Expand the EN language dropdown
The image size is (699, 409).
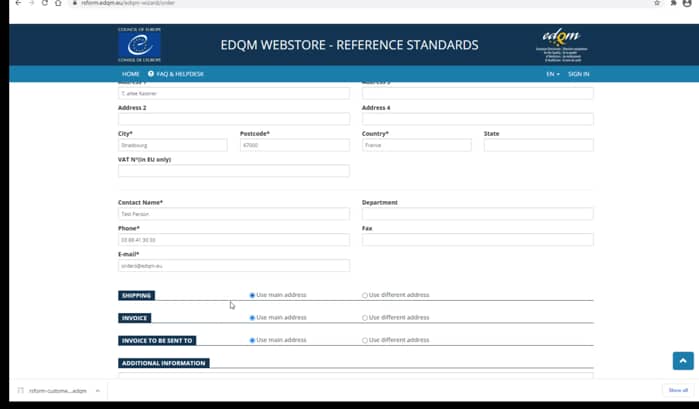tap(553, 74)
